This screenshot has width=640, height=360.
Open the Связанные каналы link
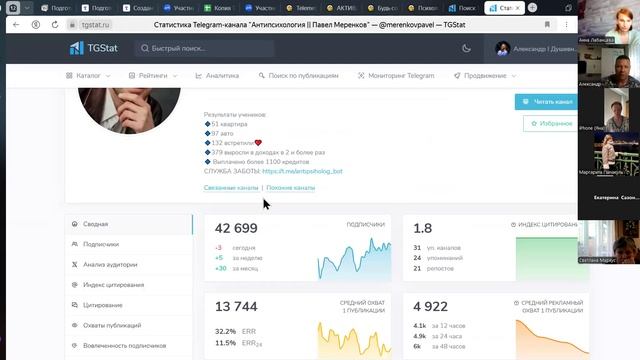231,187
